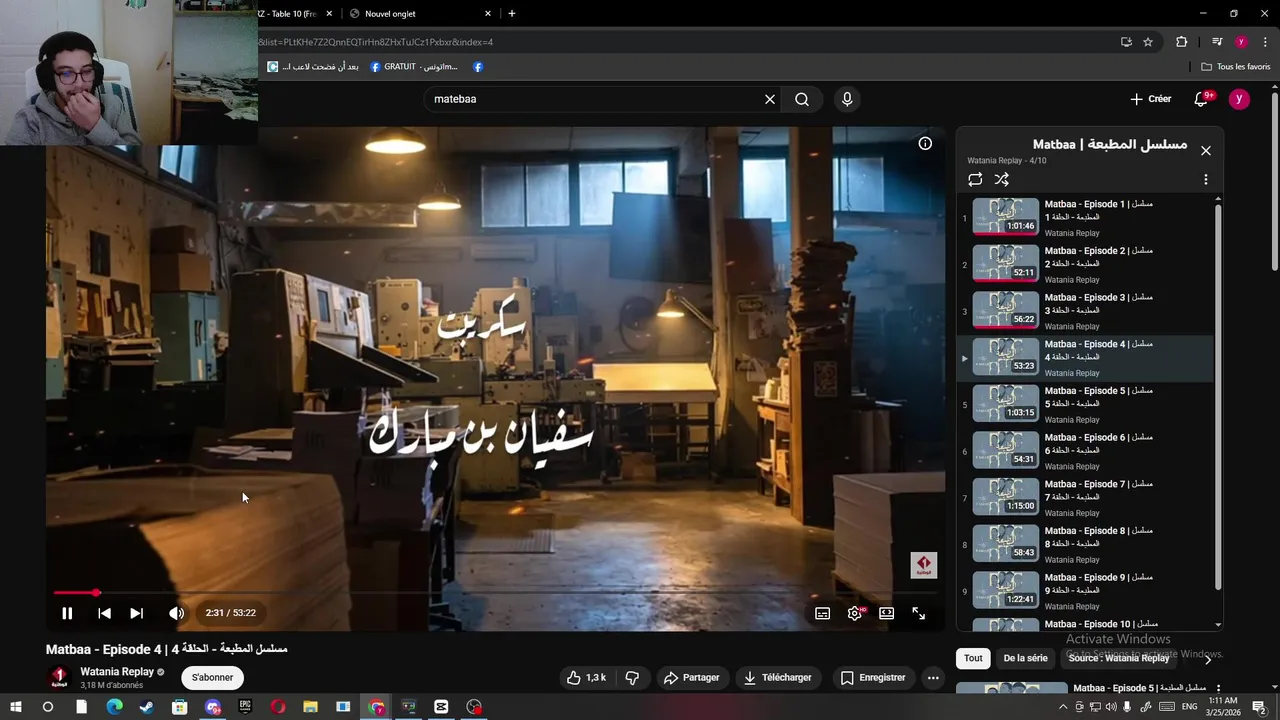Close the Matbaa playlist panel

pyautogui.click(x=1206, y=150)
